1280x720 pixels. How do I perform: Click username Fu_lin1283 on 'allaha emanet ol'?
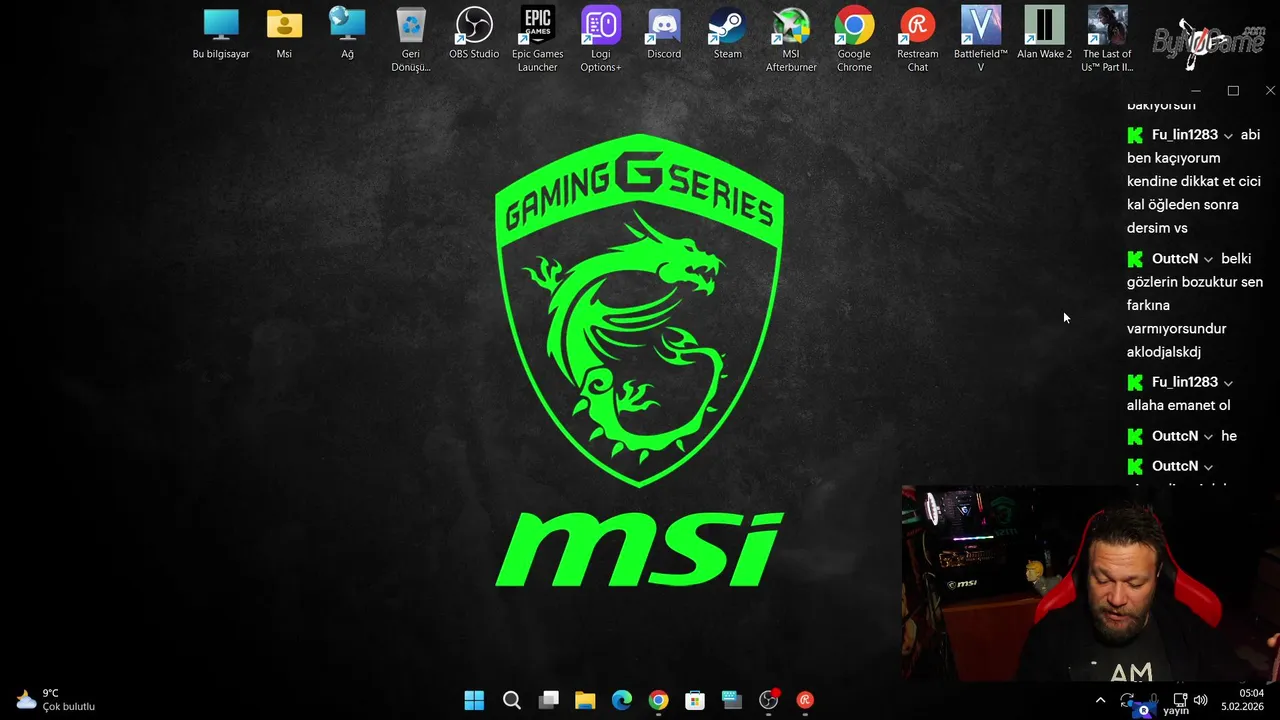coord(1185,382)
